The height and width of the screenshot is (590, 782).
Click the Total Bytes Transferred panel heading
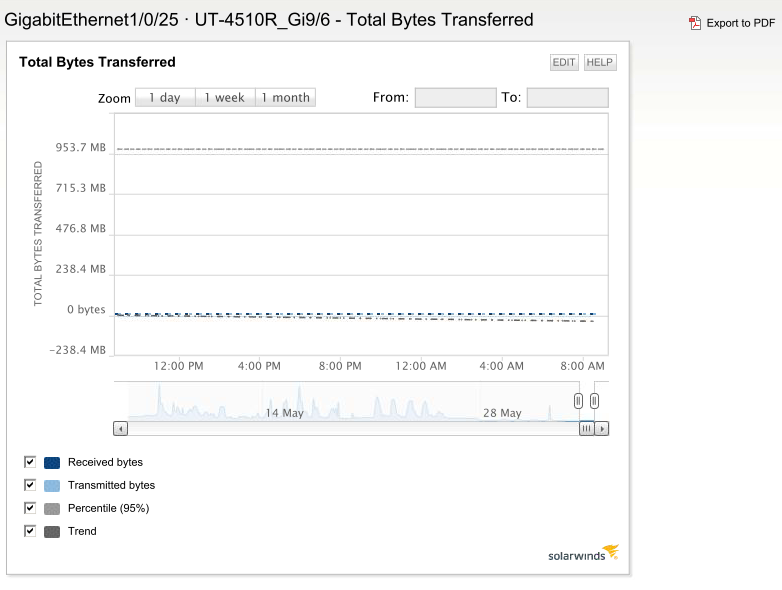[x=97, y=62]
